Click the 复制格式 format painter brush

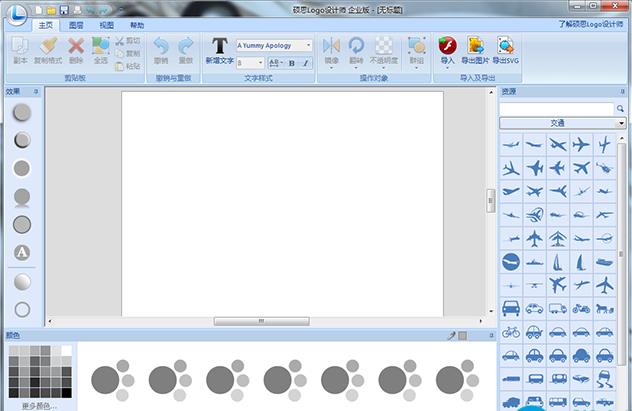(x=48, y=49)
